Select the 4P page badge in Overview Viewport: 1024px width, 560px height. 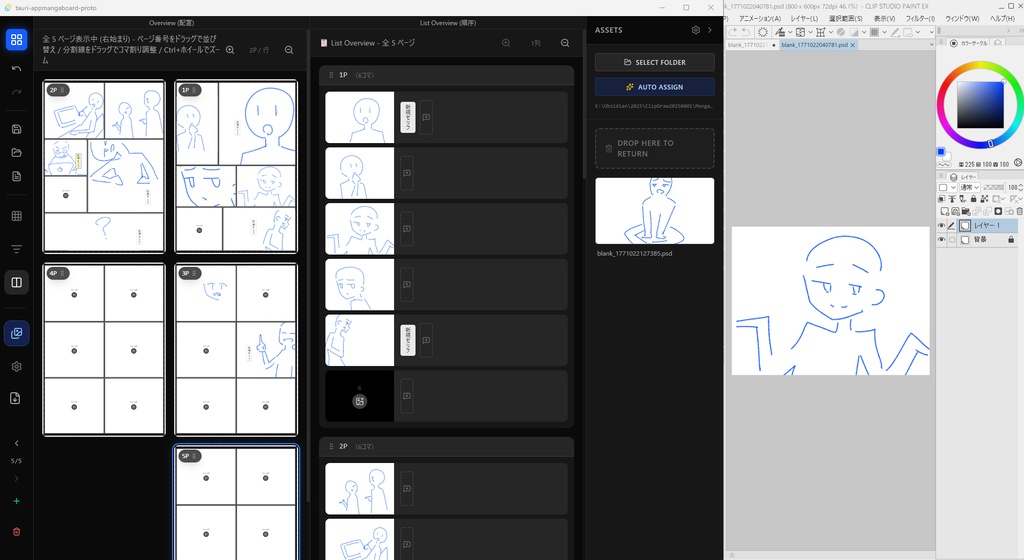57,273
